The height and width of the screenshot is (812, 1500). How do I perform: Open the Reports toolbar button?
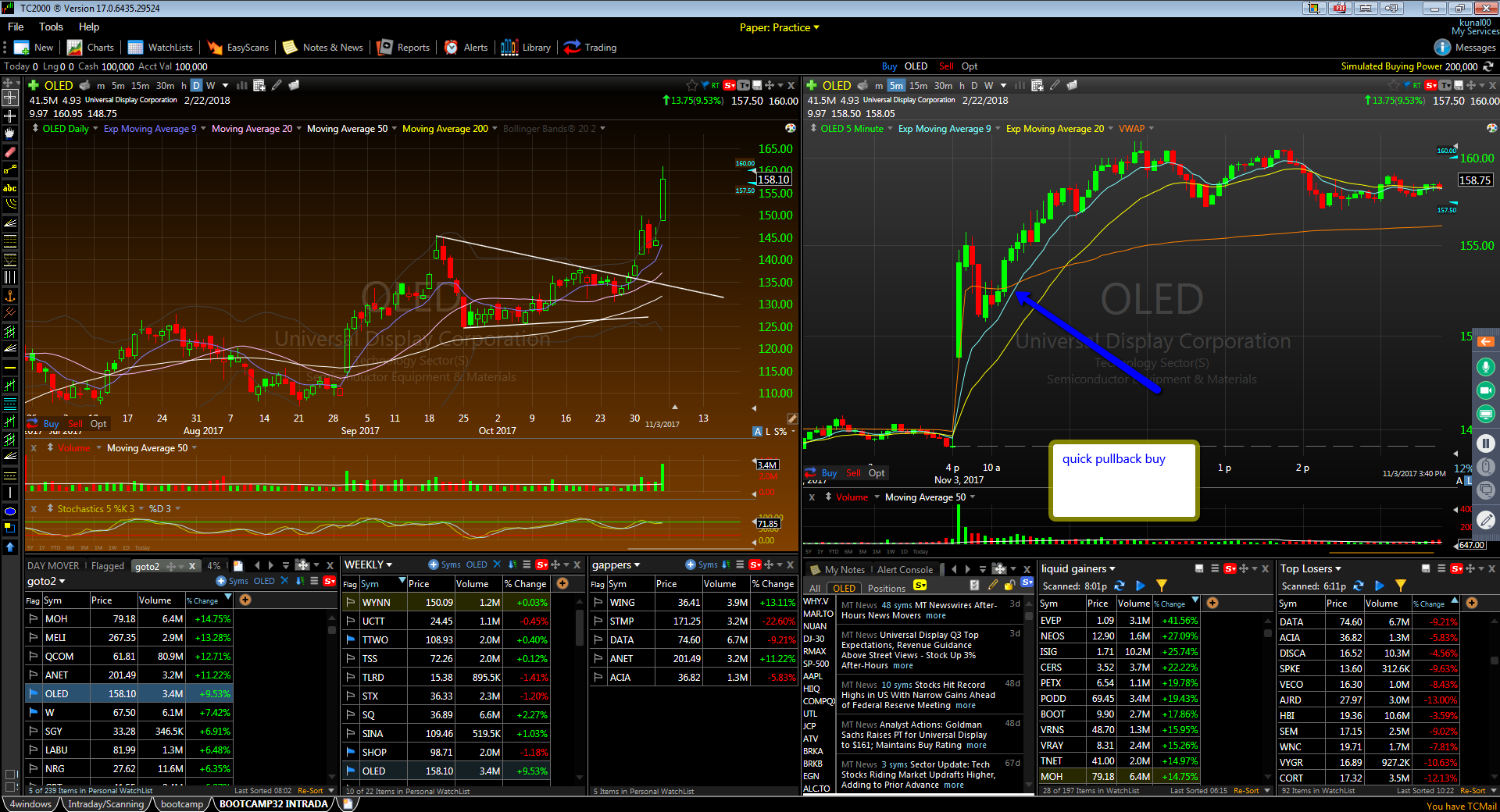[403, 48]
